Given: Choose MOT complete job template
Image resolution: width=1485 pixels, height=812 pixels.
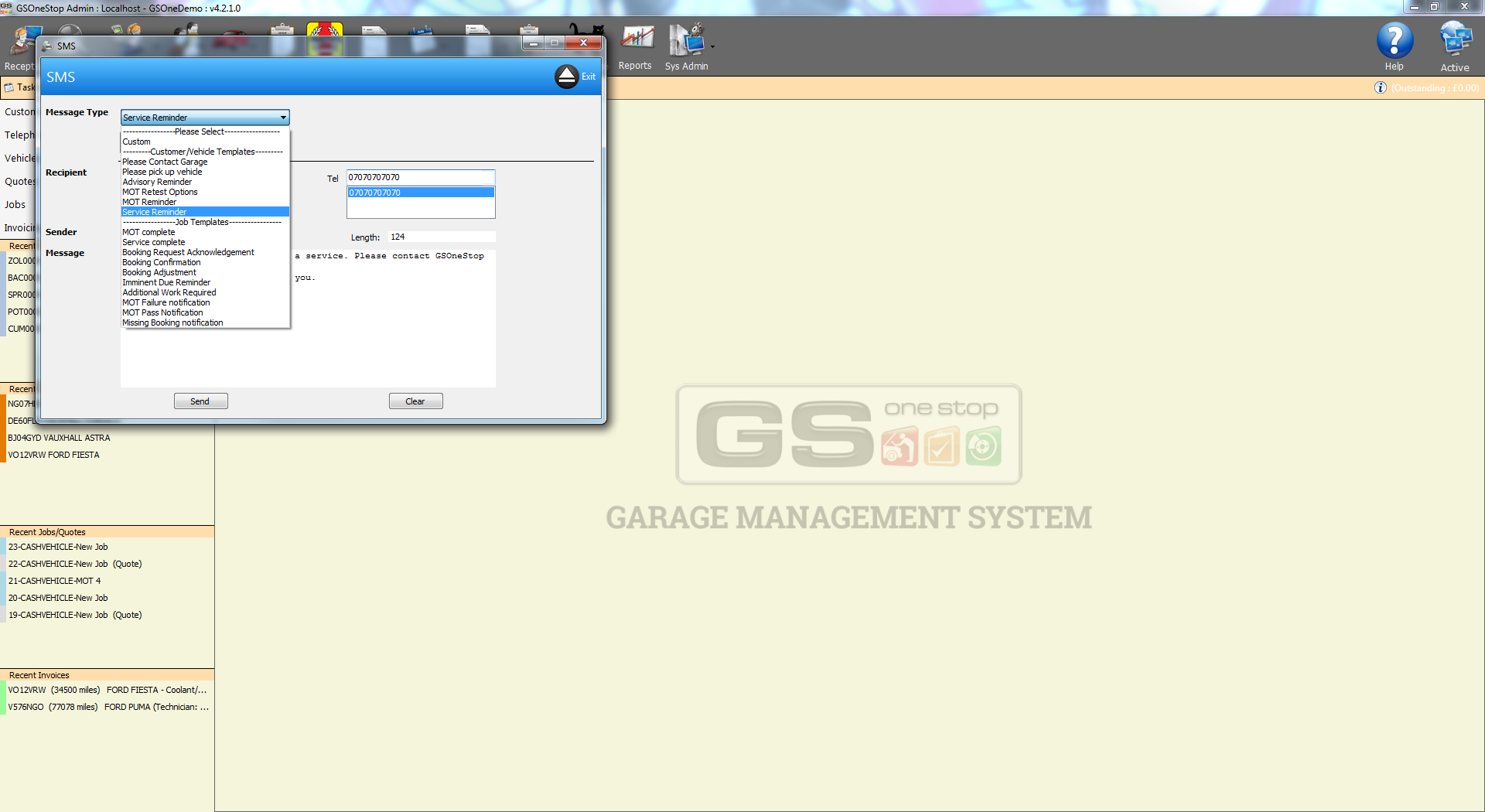Looking at the screenshot, I should pyautogui.click(x=206, y=232).
